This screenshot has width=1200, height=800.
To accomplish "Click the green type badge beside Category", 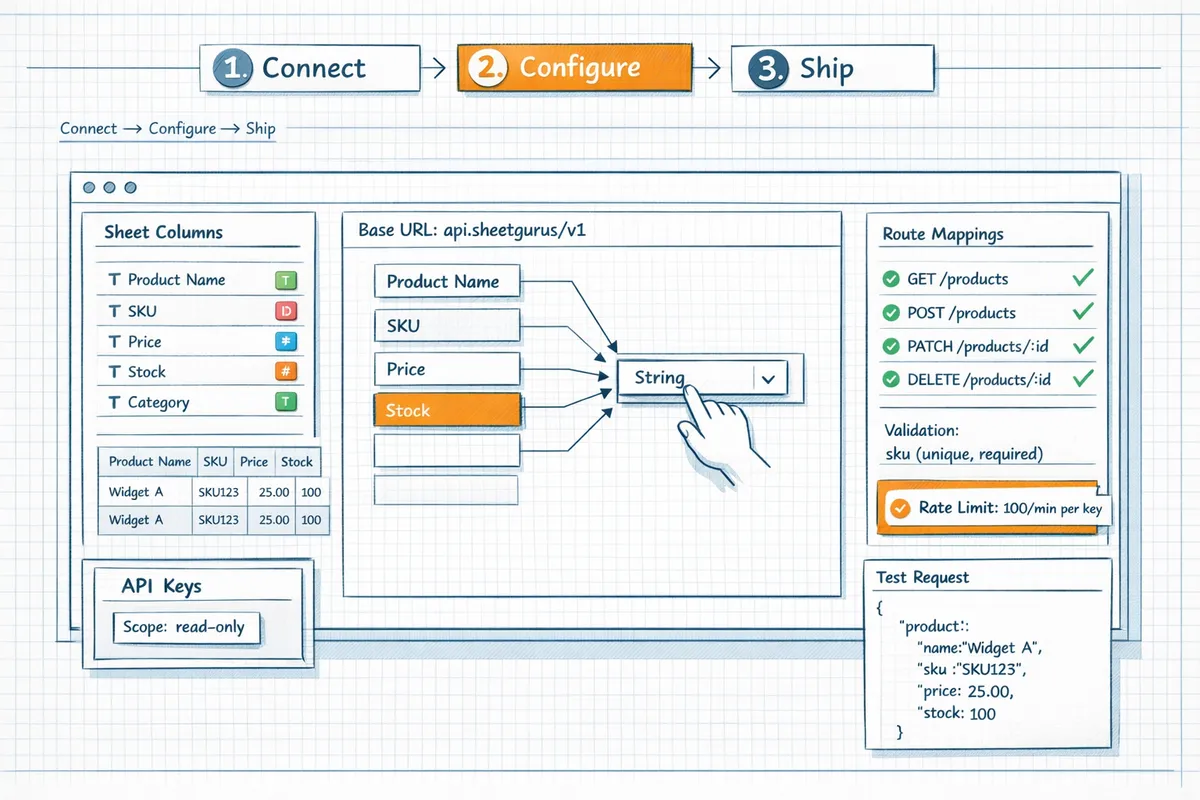I will (x=285, y=402).
